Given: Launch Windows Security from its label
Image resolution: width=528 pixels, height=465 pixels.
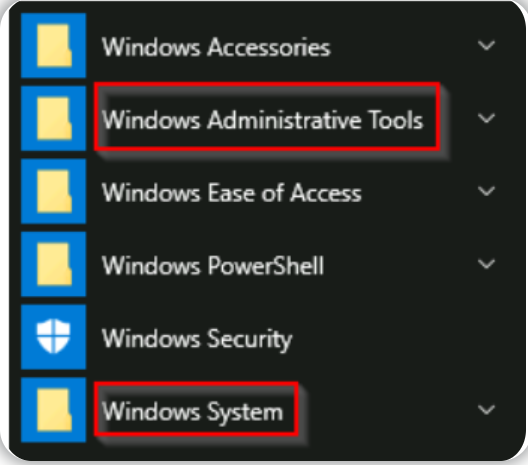Looking at the screenshot, I should point(197,339).
